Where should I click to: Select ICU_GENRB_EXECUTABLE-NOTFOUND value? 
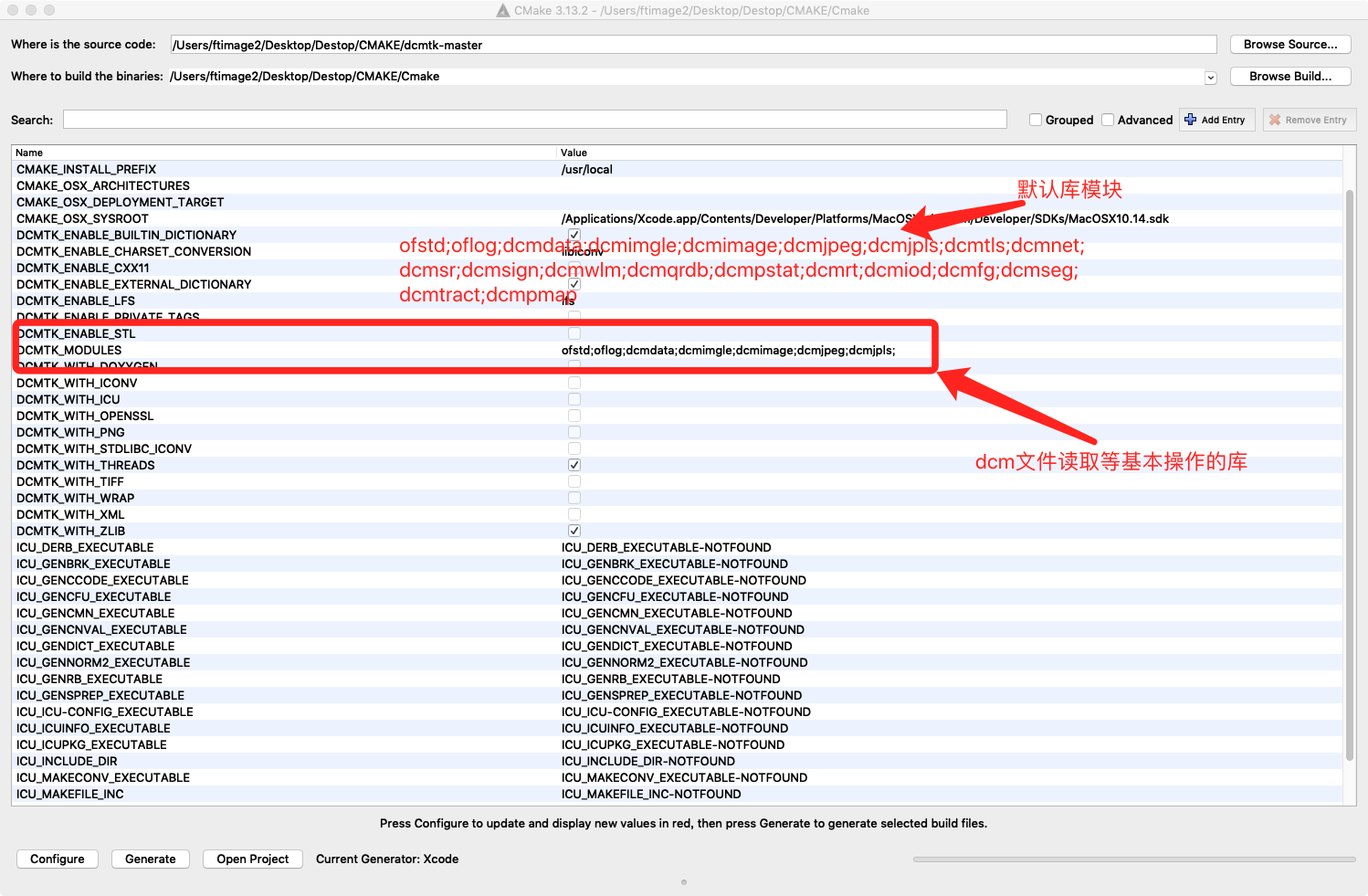(671, 679)
